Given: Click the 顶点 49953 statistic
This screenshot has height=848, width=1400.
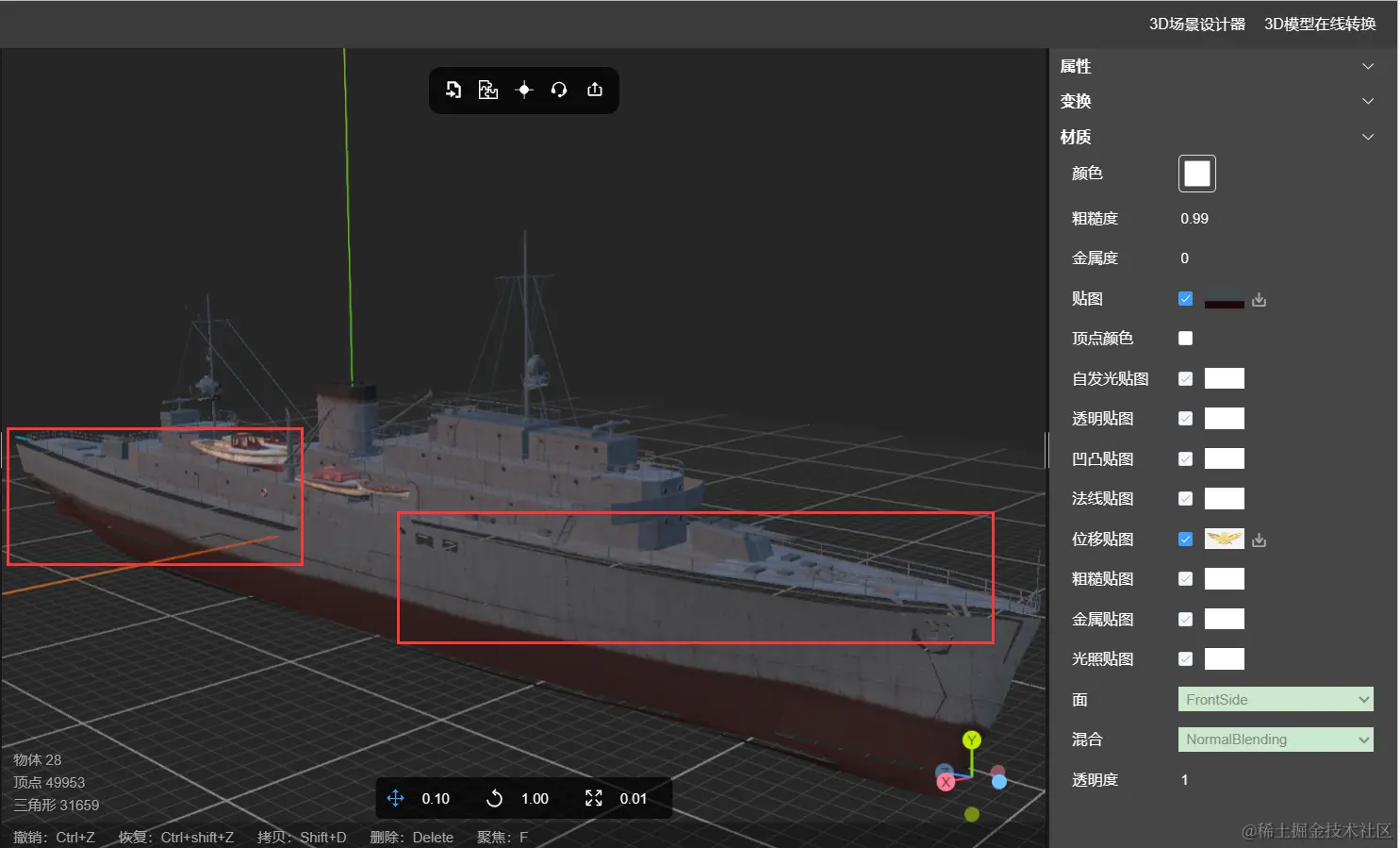Looking at the screenshot, I should click(x=49, y=783).
